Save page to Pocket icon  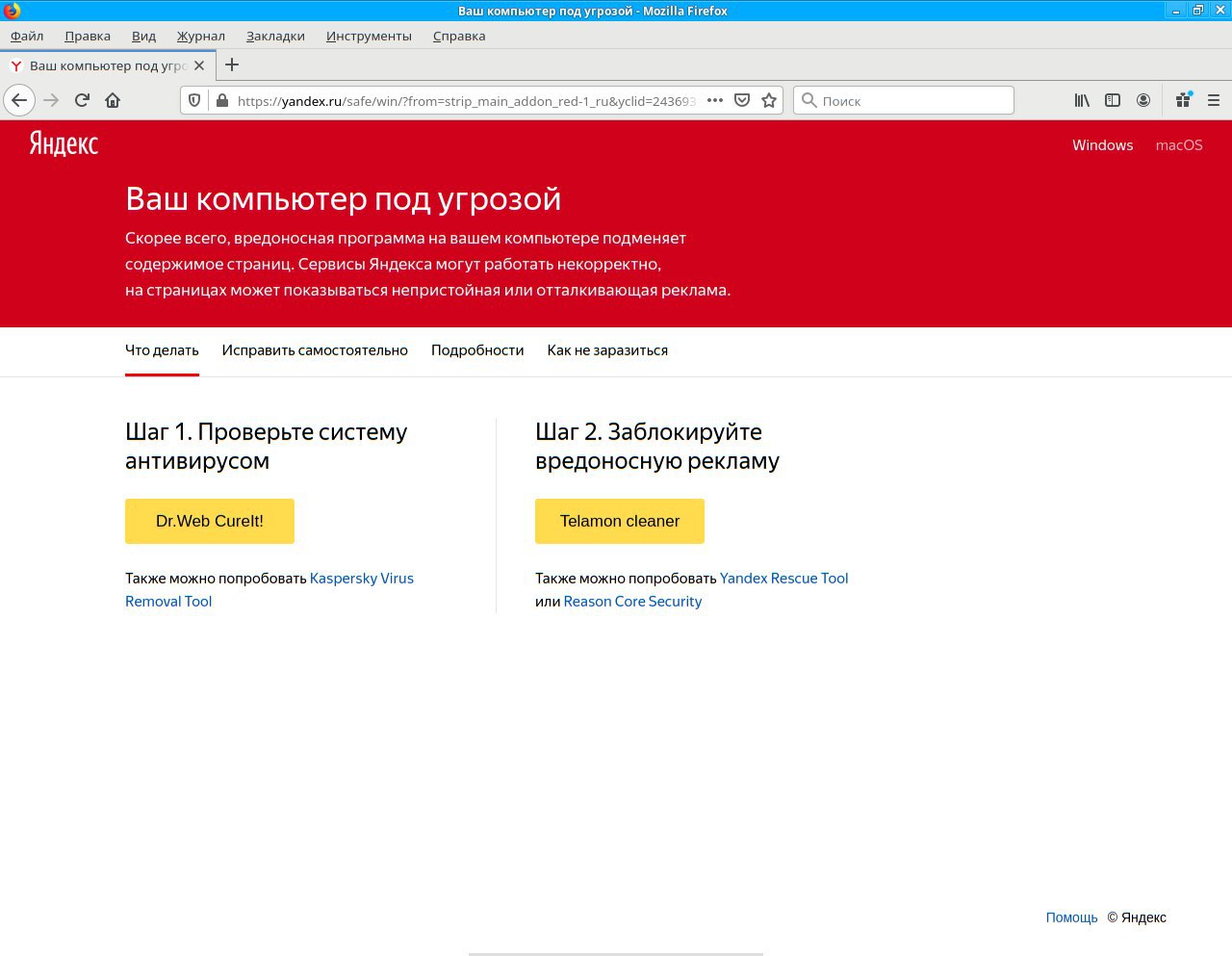tap(742, 100)
